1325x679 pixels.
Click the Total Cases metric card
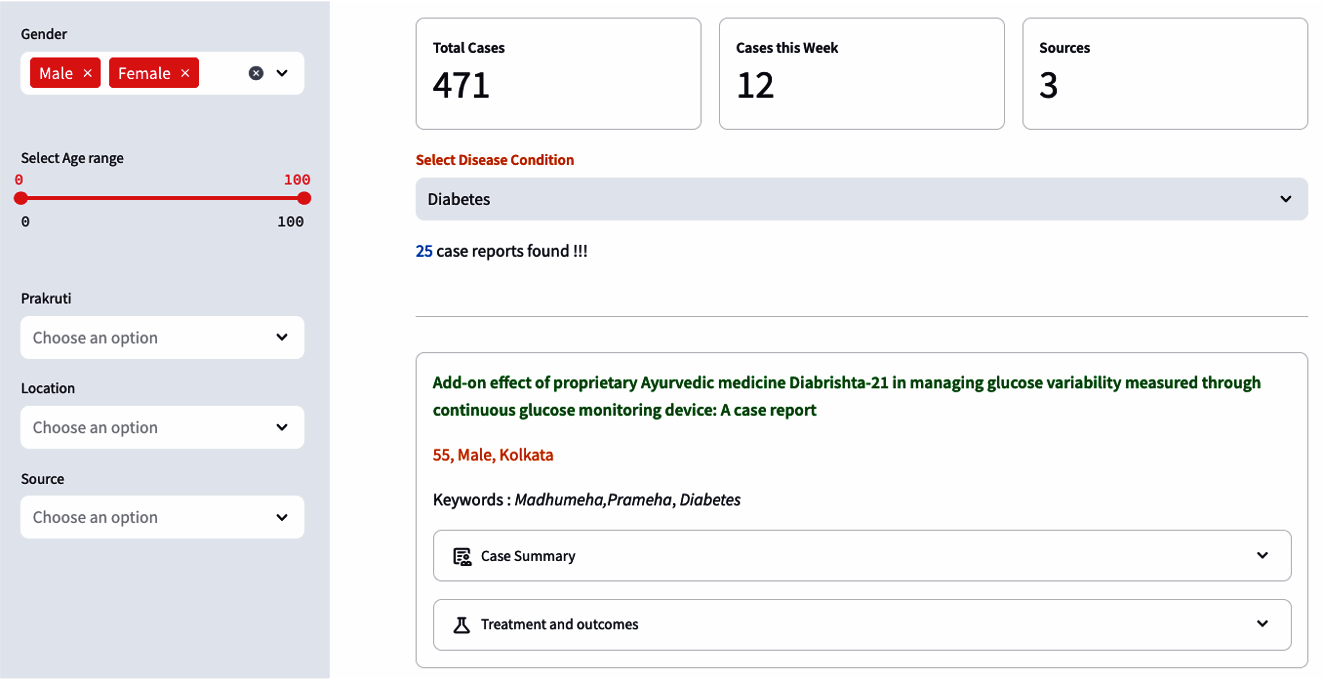pos(558,73)
